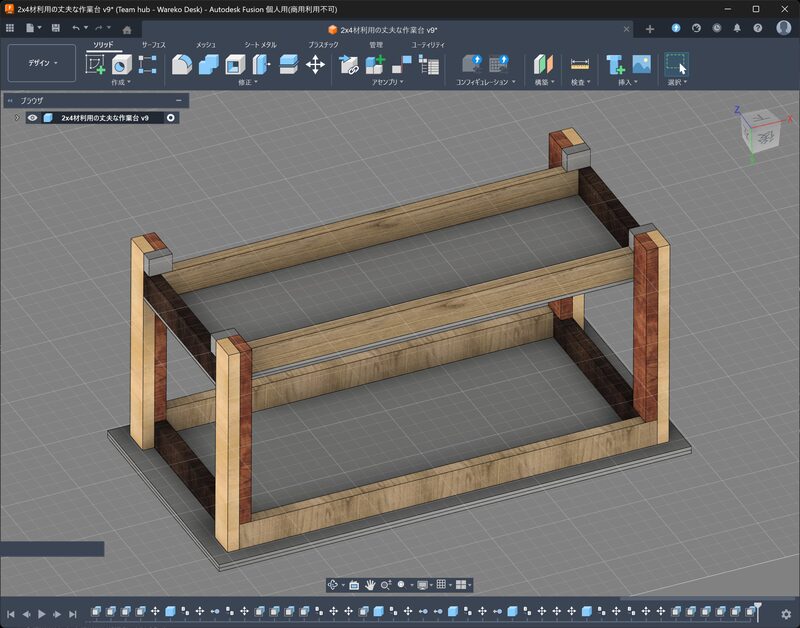This screenshot has height=628, width=800.
Task: Switch to the サーフェス tab
Action: click(154, 45)
